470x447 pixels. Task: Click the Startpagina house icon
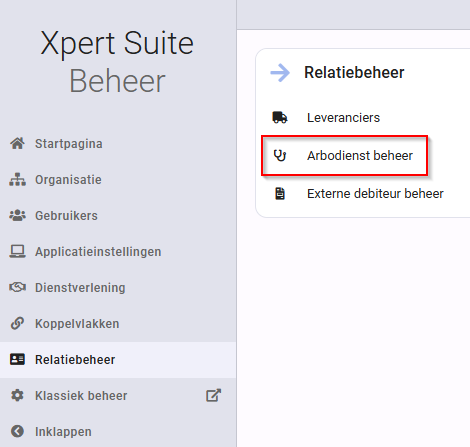[x=17, y=143]
